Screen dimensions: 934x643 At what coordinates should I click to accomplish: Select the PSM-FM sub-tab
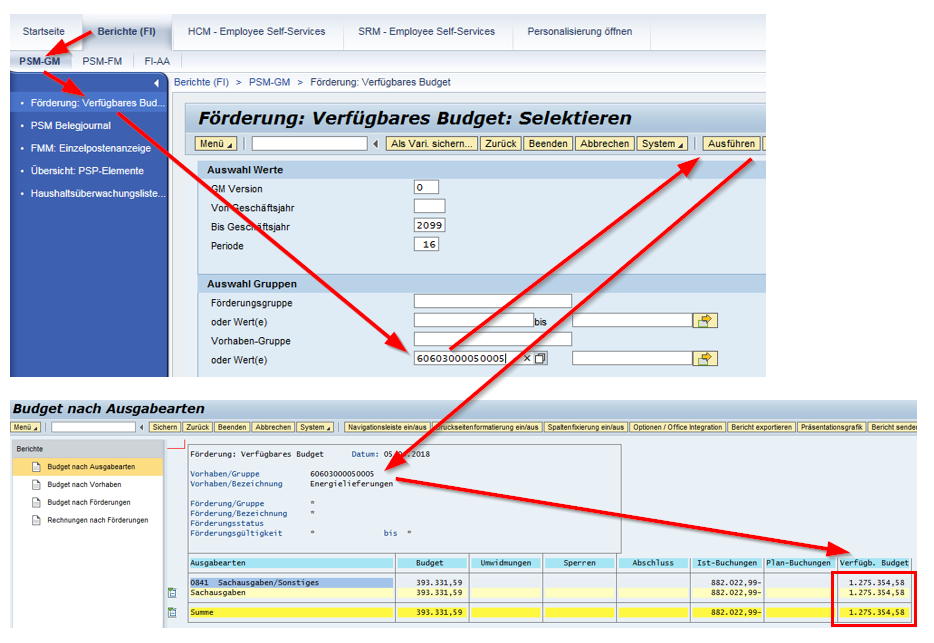pyautogui.click(x=102, y=61)
